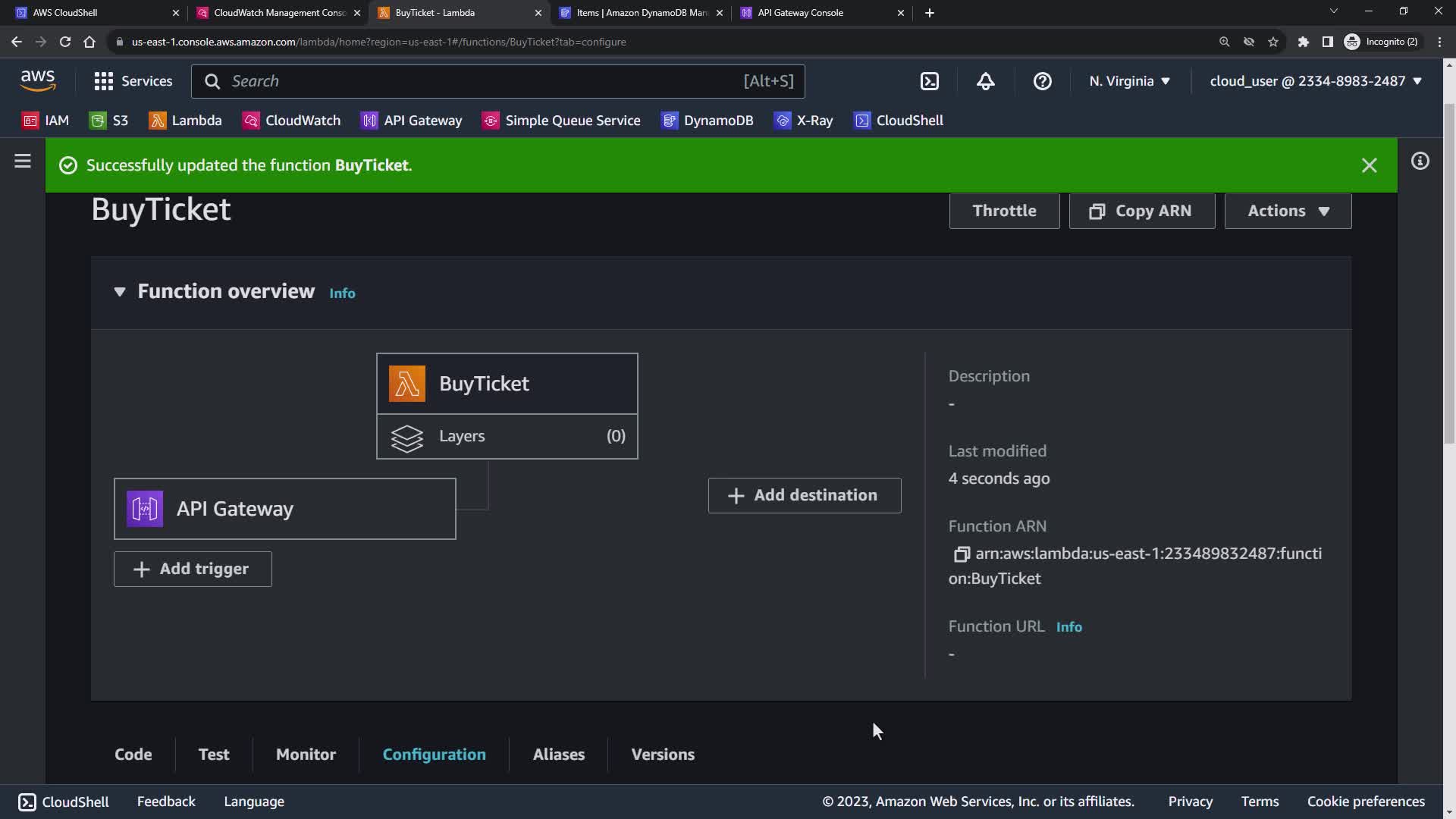This screenshot has width=1456, height=819.
Task: Open the notifications bell
Action: pyautogui.click(x=985, y=81)
